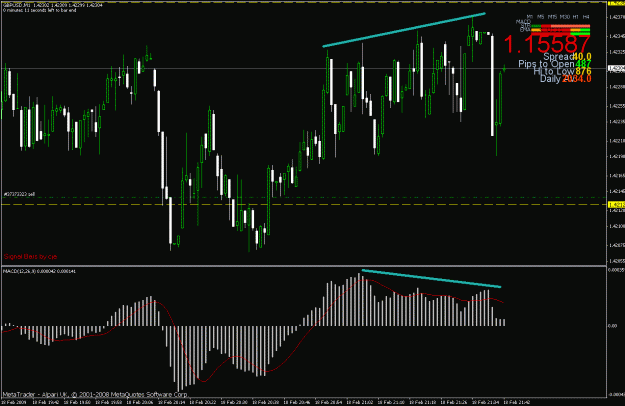625x406 pixels.
Task: Click the Spread 40.0 value
Action: click(x=582, y=57)
